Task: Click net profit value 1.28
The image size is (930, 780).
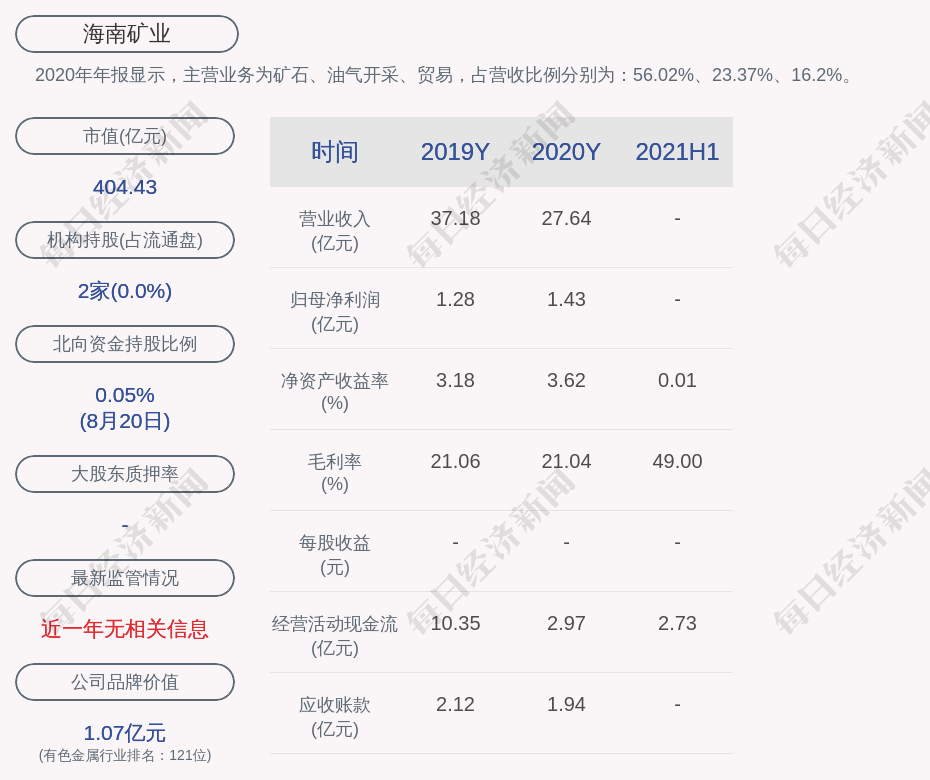Action: pos(455,300)
